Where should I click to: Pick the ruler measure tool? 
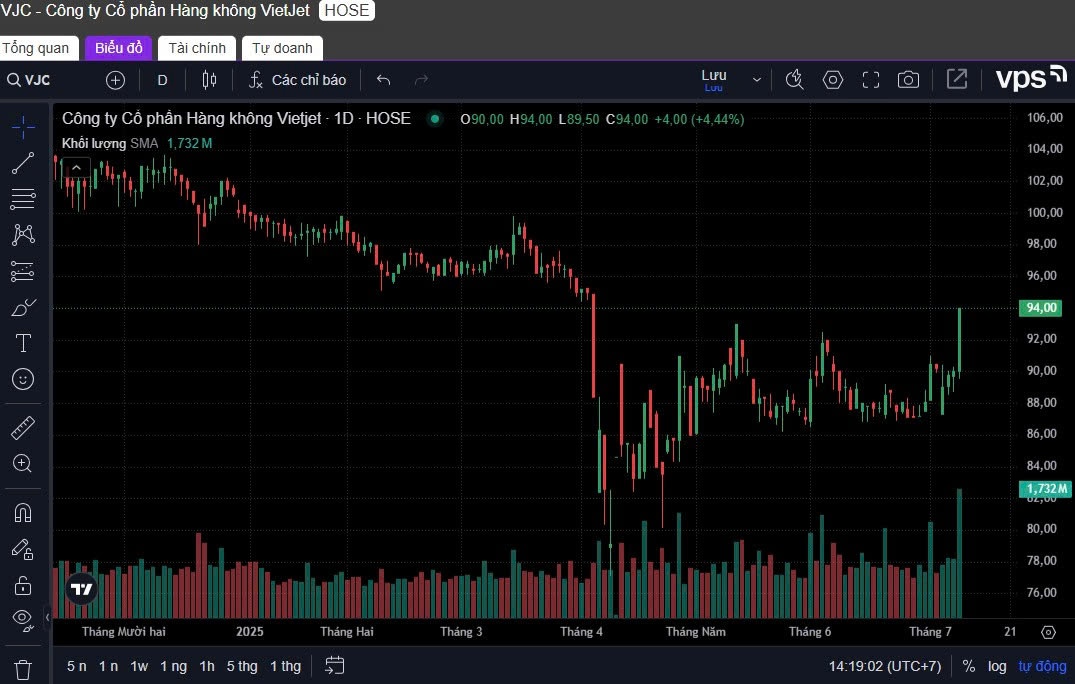[x=22, y=428]
